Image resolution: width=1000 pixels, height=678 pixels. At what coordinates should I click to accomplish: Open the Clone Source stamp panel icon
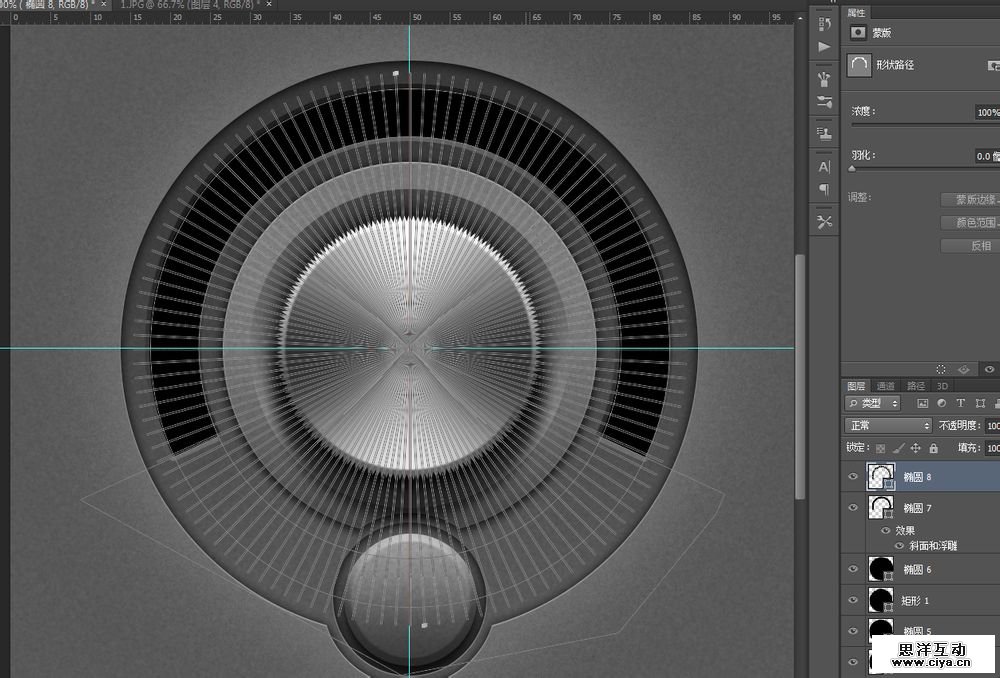pos(824,133)
